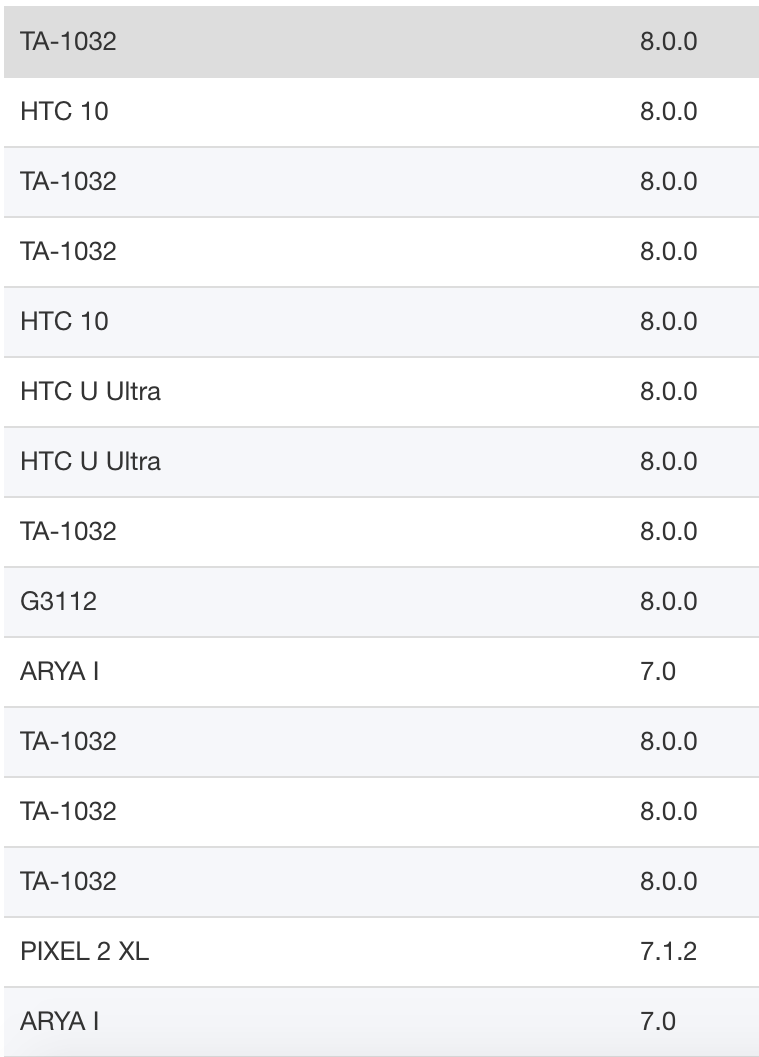This screenshot has height=1057, width=759.
Task: Open HTC 10 entry just above HTC U Ultra
Action: tap(382, 322)
